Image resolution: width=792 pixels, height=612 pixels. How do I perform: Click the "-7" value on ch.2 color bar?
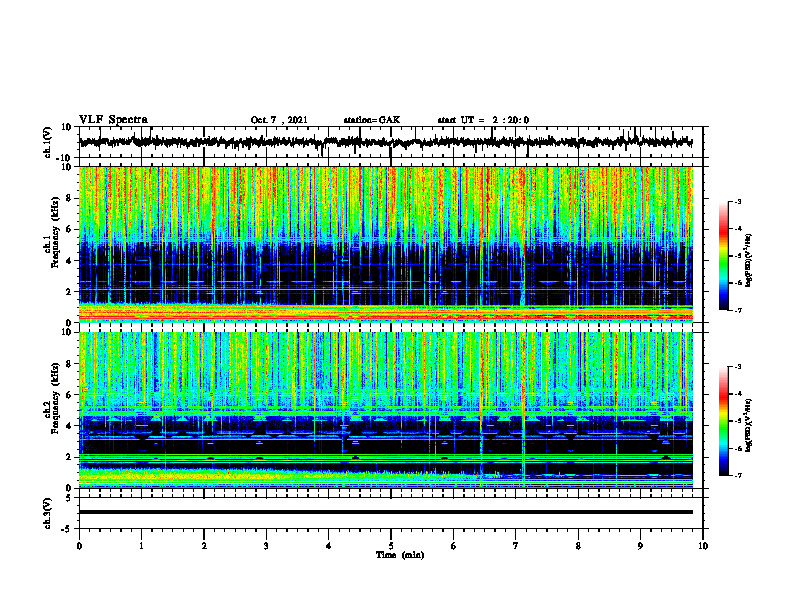[x=737, y=476]
